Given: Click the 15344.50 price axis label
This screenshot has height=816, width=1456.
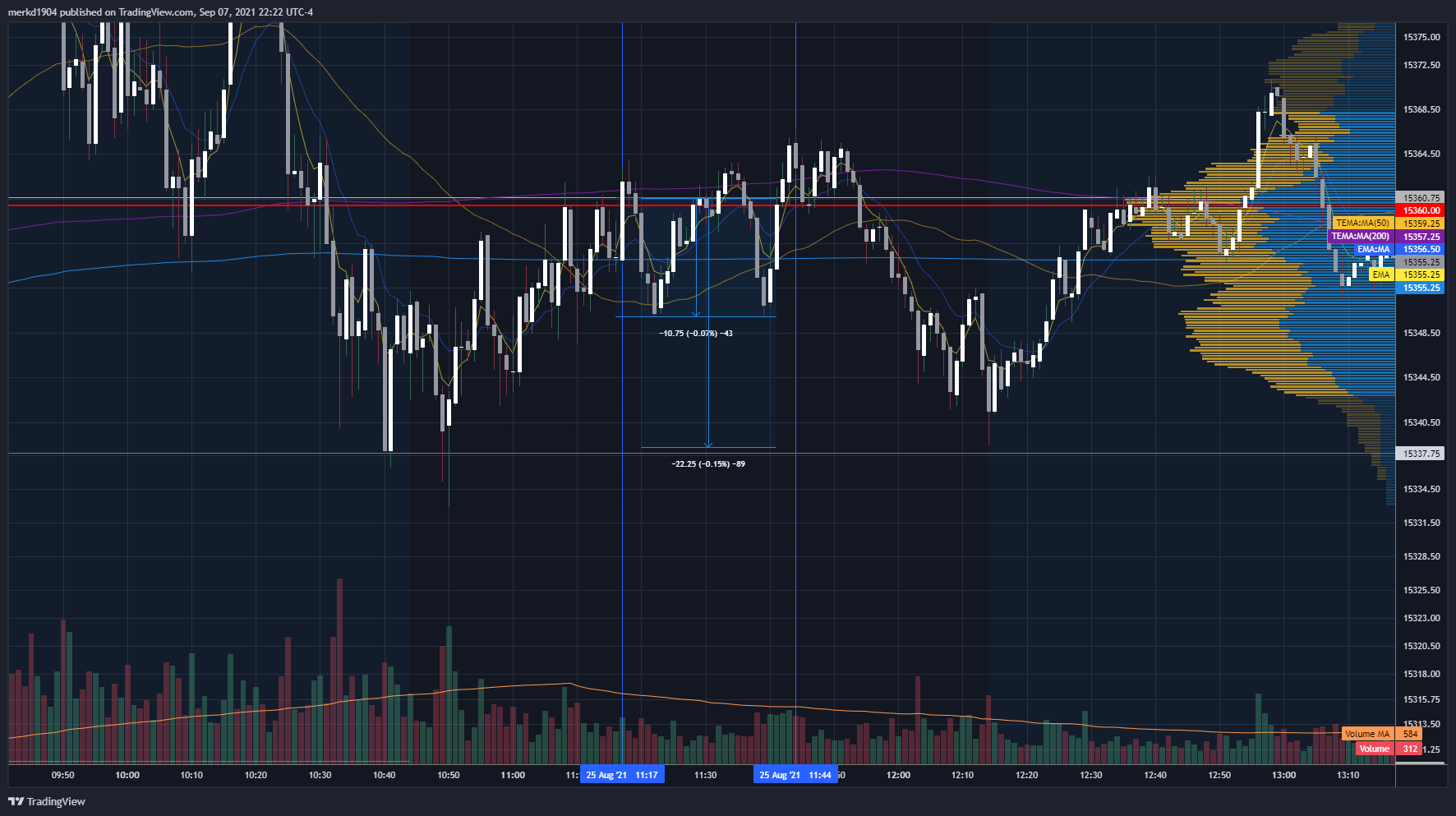Looking at the screenshot, I should (x=1421, y=377).
